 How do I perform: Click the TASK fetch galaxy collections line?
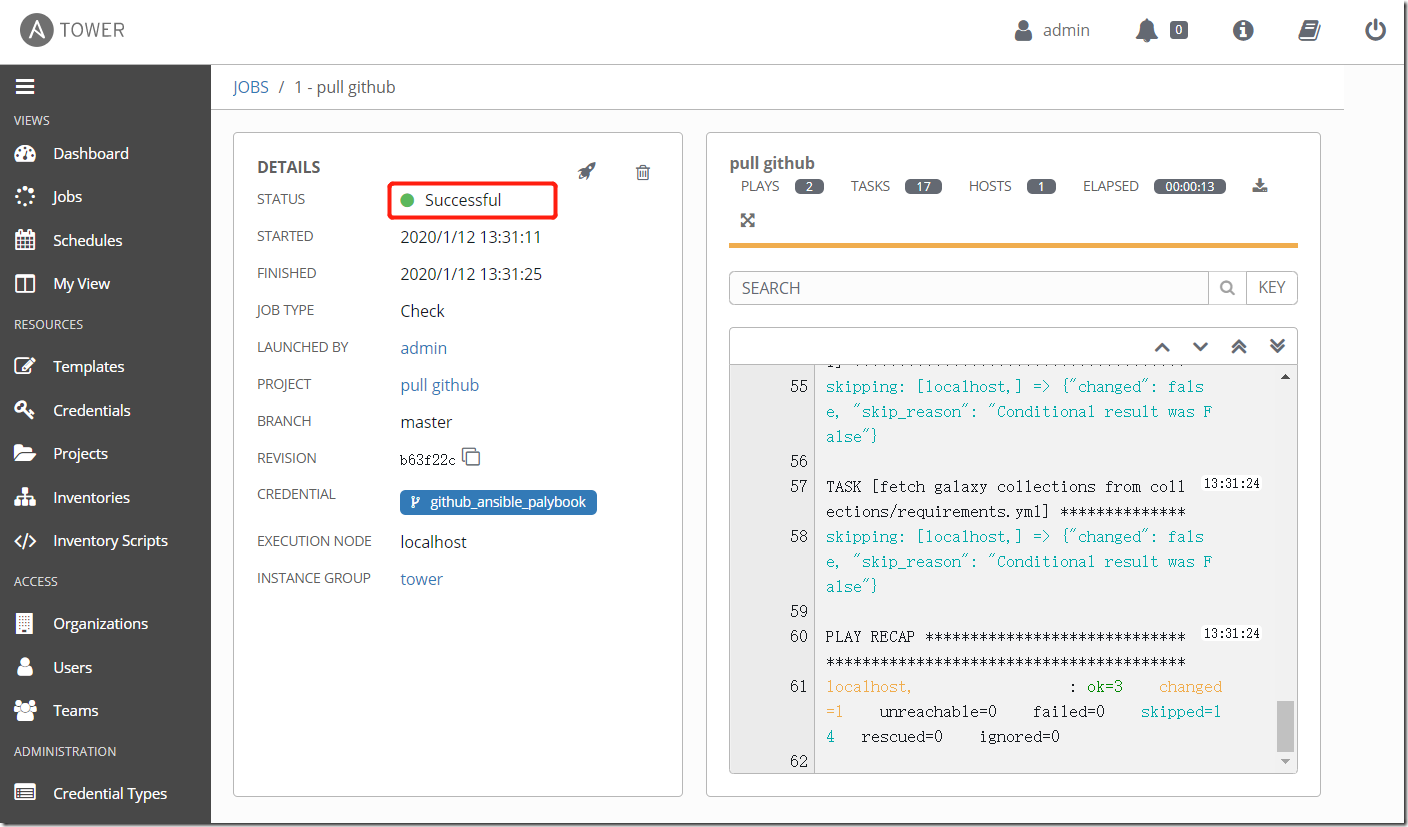(1005, 499)
